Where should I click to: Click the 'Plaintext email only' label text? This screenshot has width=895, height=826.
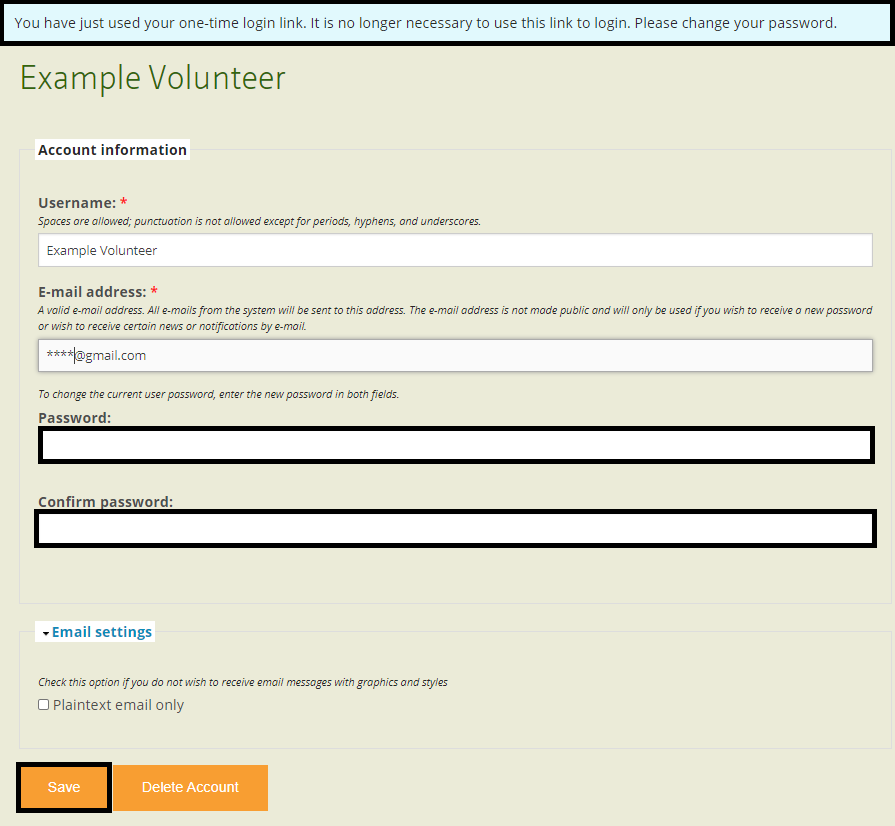118,705
